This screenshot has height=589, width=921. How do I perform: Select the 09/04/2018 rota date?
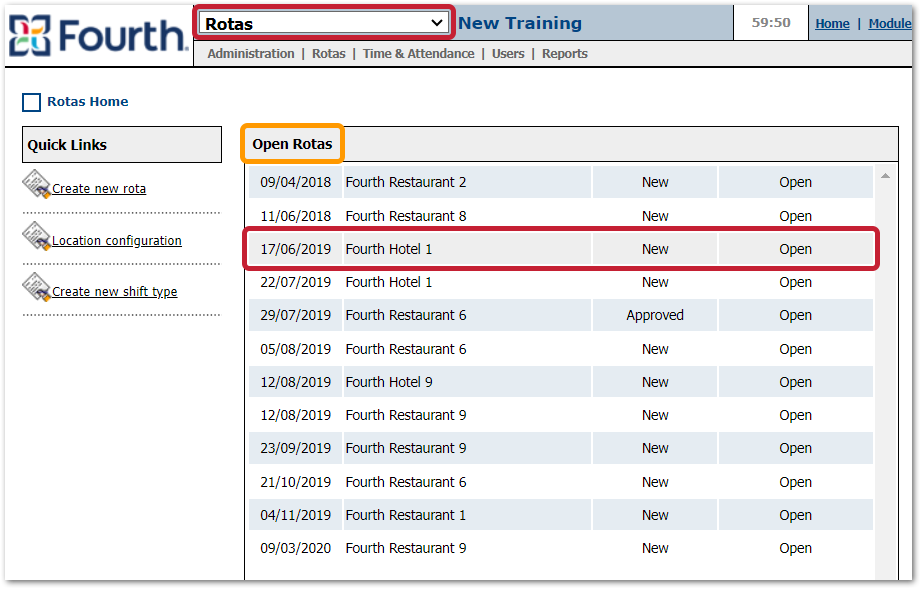click(295, 182)
